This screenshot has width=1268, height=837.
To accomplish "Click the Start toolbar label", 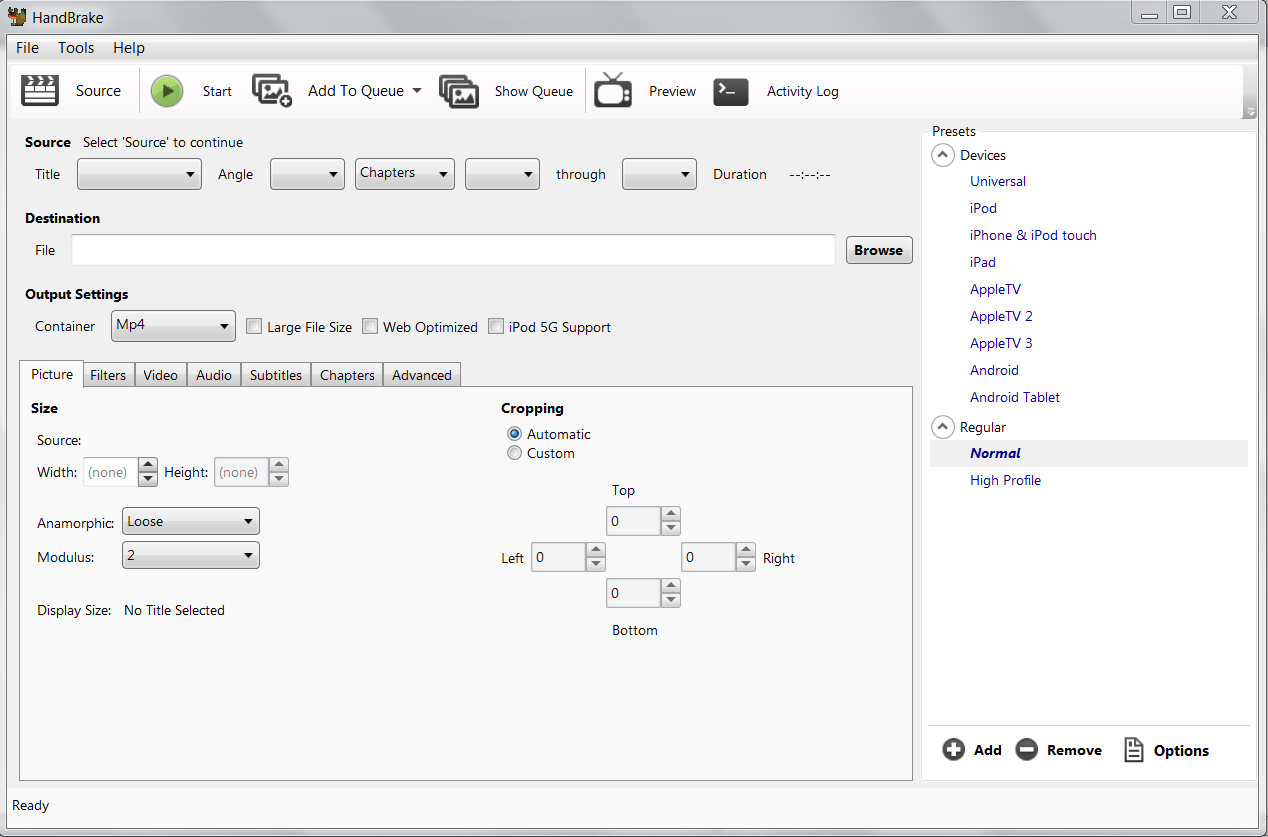I will 217,91.
